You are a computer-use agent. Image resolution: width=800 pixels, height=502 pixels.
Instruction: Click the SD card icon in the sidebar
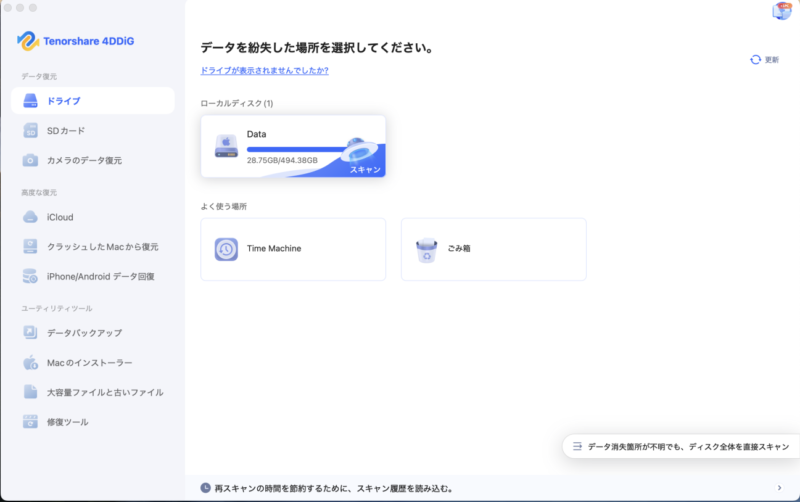(31, 131)
